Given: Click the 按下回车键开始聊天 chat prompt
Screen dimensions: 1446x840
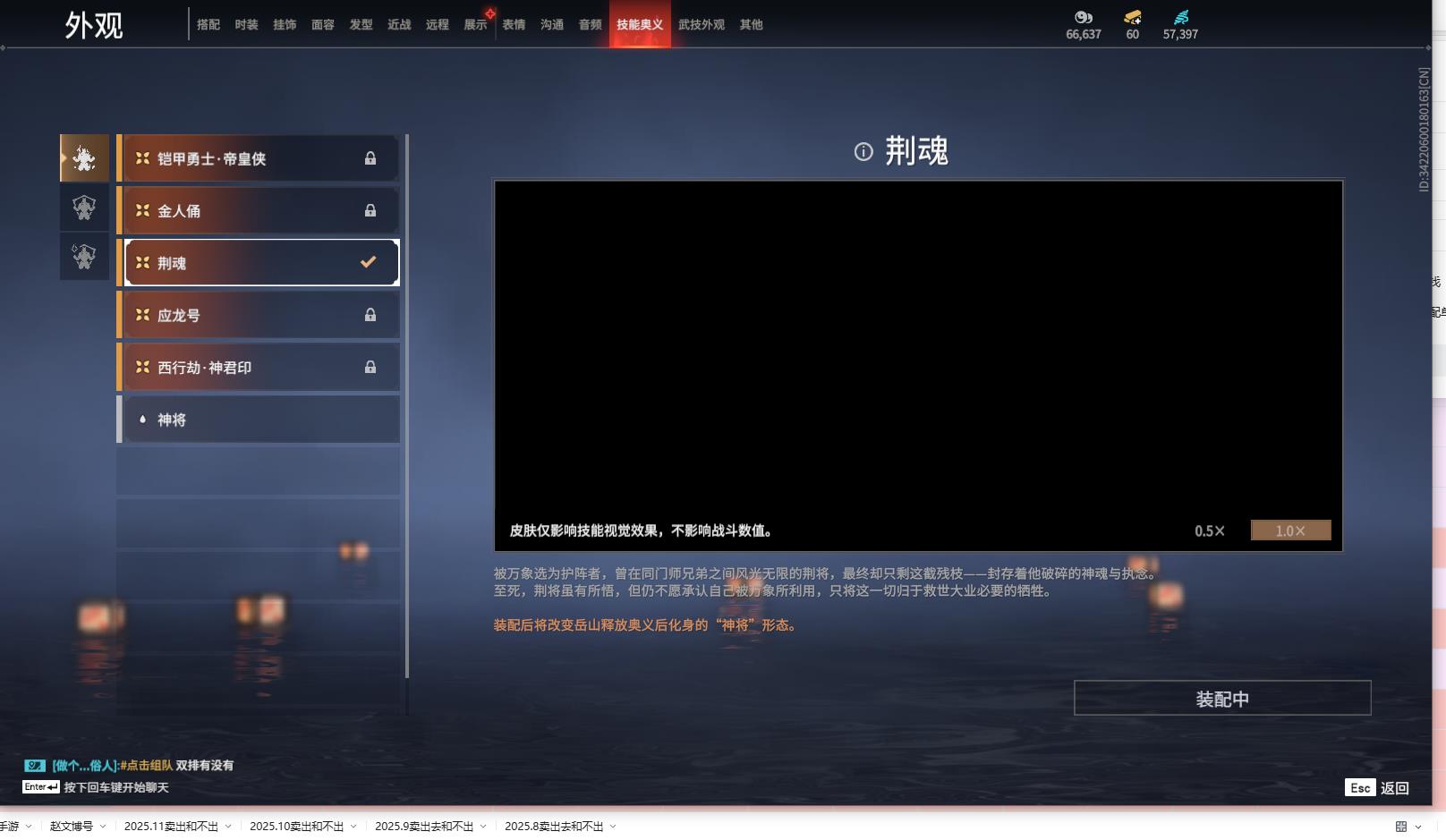Looking at the screenshot, I should click(x=116, y=788).
